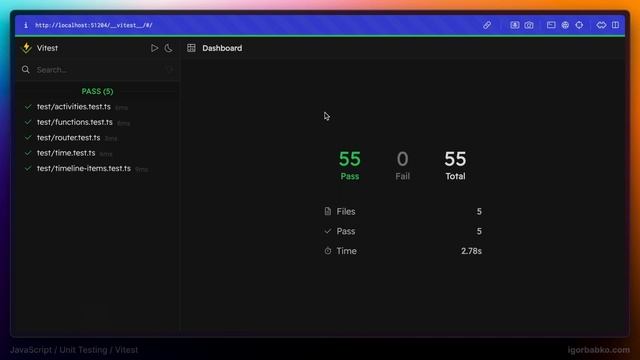Click the Dashboard grid icon

click(191, 48)
